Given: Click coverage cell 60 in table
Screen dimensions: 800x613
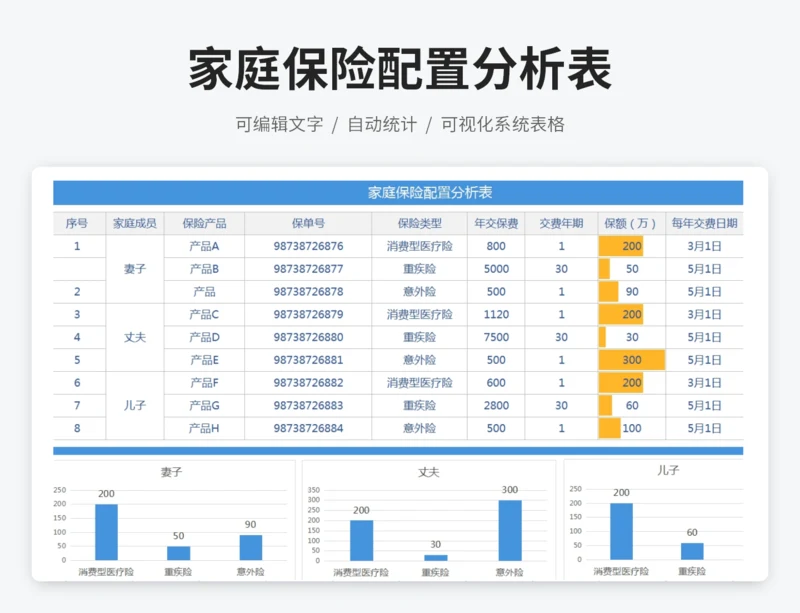Looking at the screenshot, I should [632, 406].
